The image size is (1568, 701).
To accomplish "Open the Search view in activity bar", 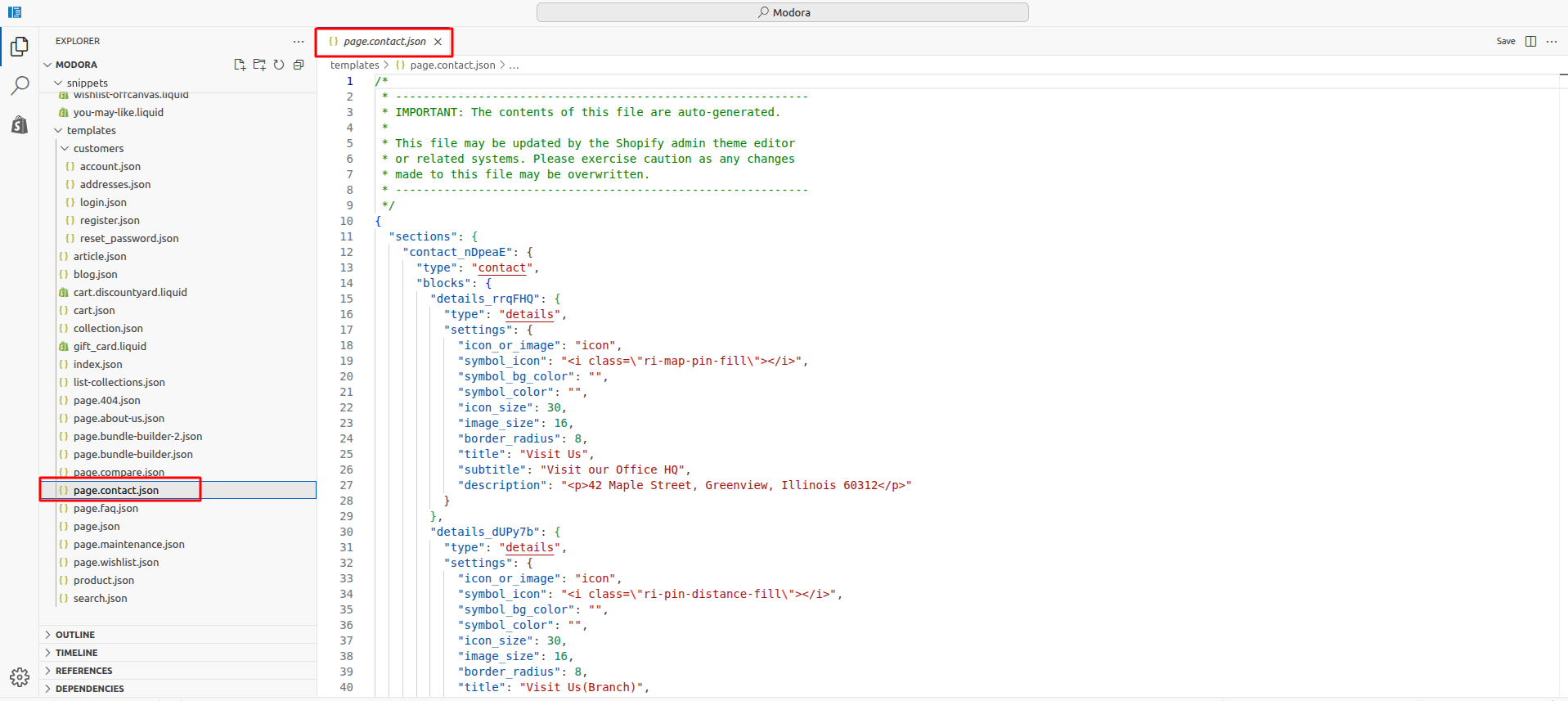I will (20, 85).
